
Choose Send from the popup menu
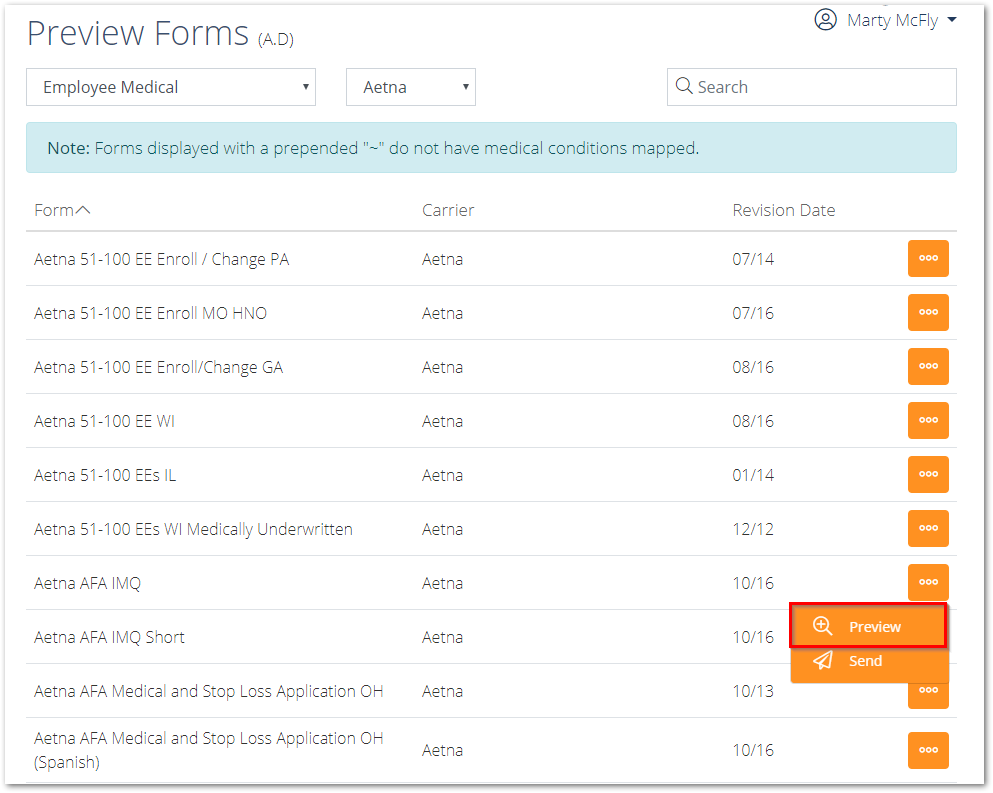[x=868, y=662]
